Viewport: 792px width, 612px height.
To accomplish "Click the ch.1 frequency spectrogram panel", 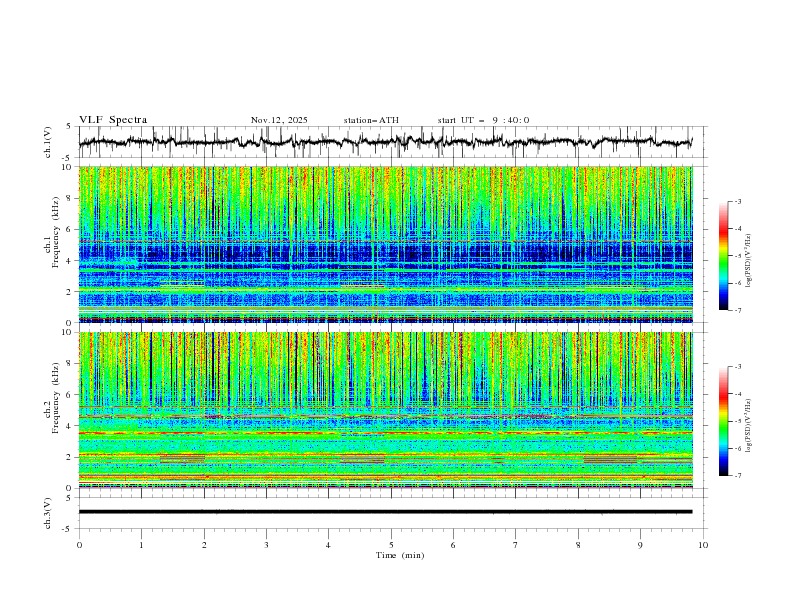I will pyautogui.click(x=385, y=244).
